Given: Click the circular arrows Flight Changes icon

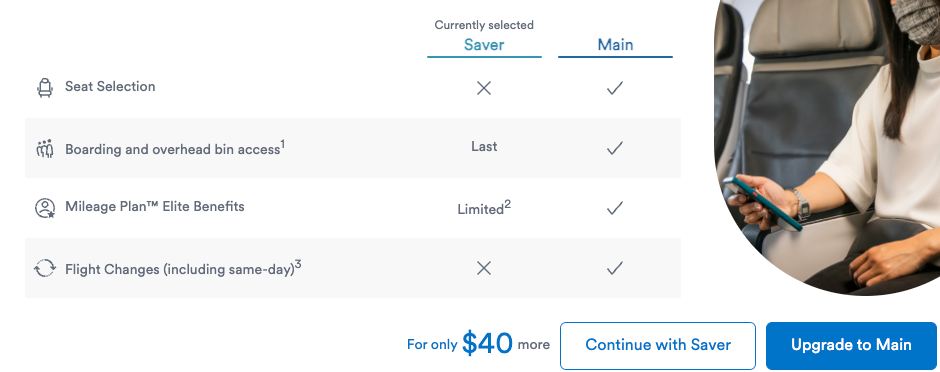Looking at the screenshot, I should click(45, 268).
